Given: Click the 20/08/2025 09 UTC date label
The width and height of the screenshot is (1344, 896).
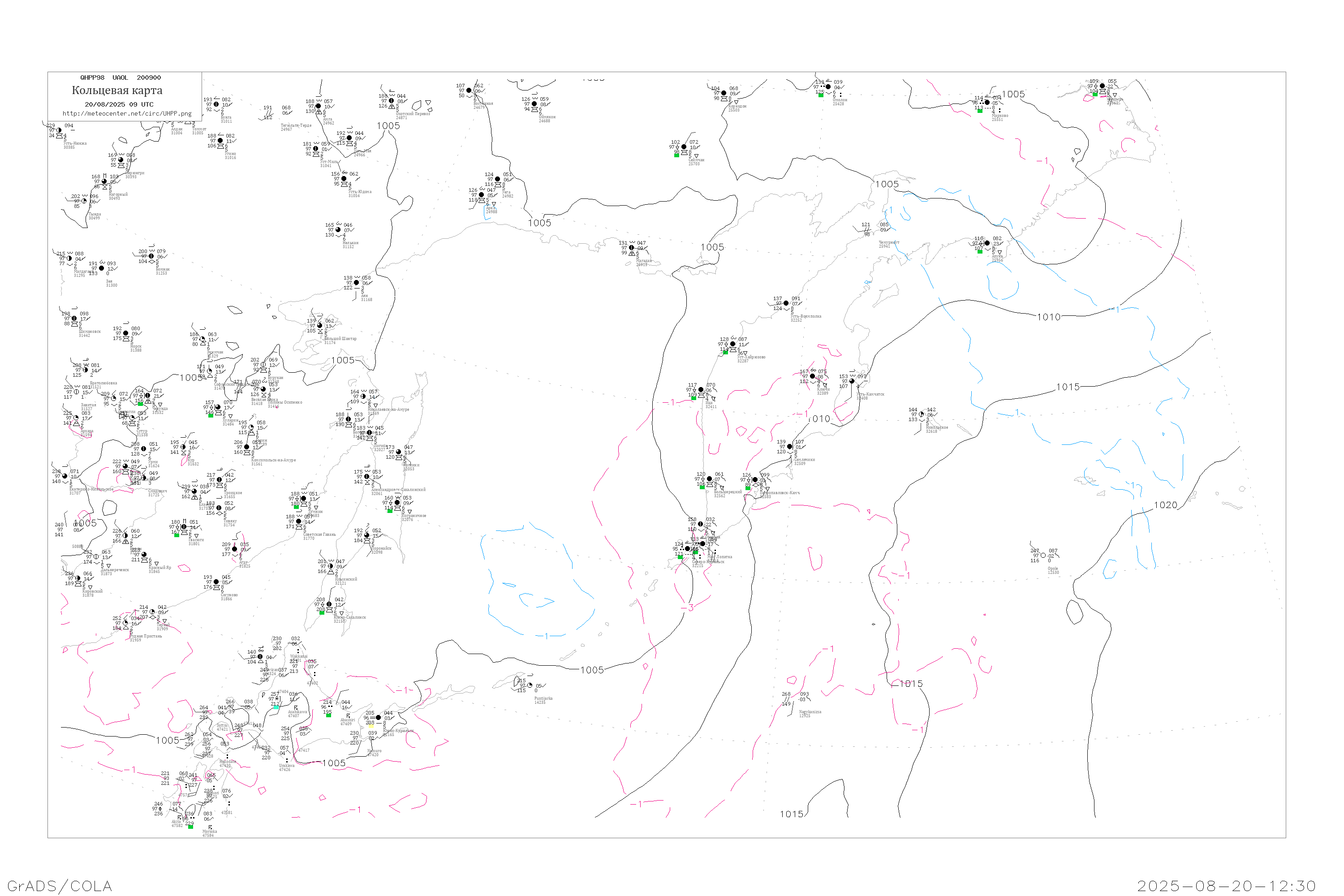Looking at the screenshot, I should [119, 104].
